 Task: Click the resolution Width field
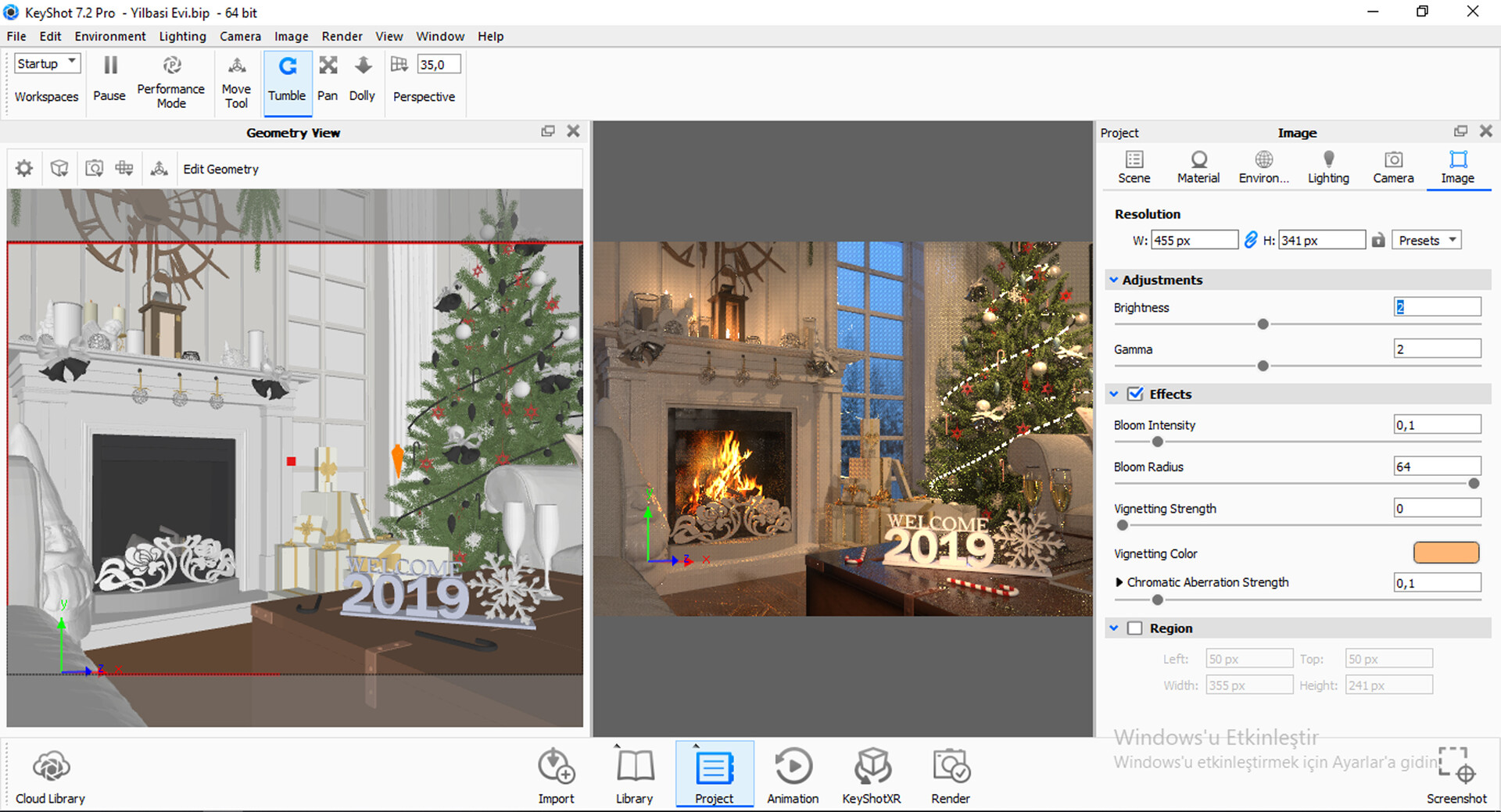pyautogui.click(x=1195, y=240)
